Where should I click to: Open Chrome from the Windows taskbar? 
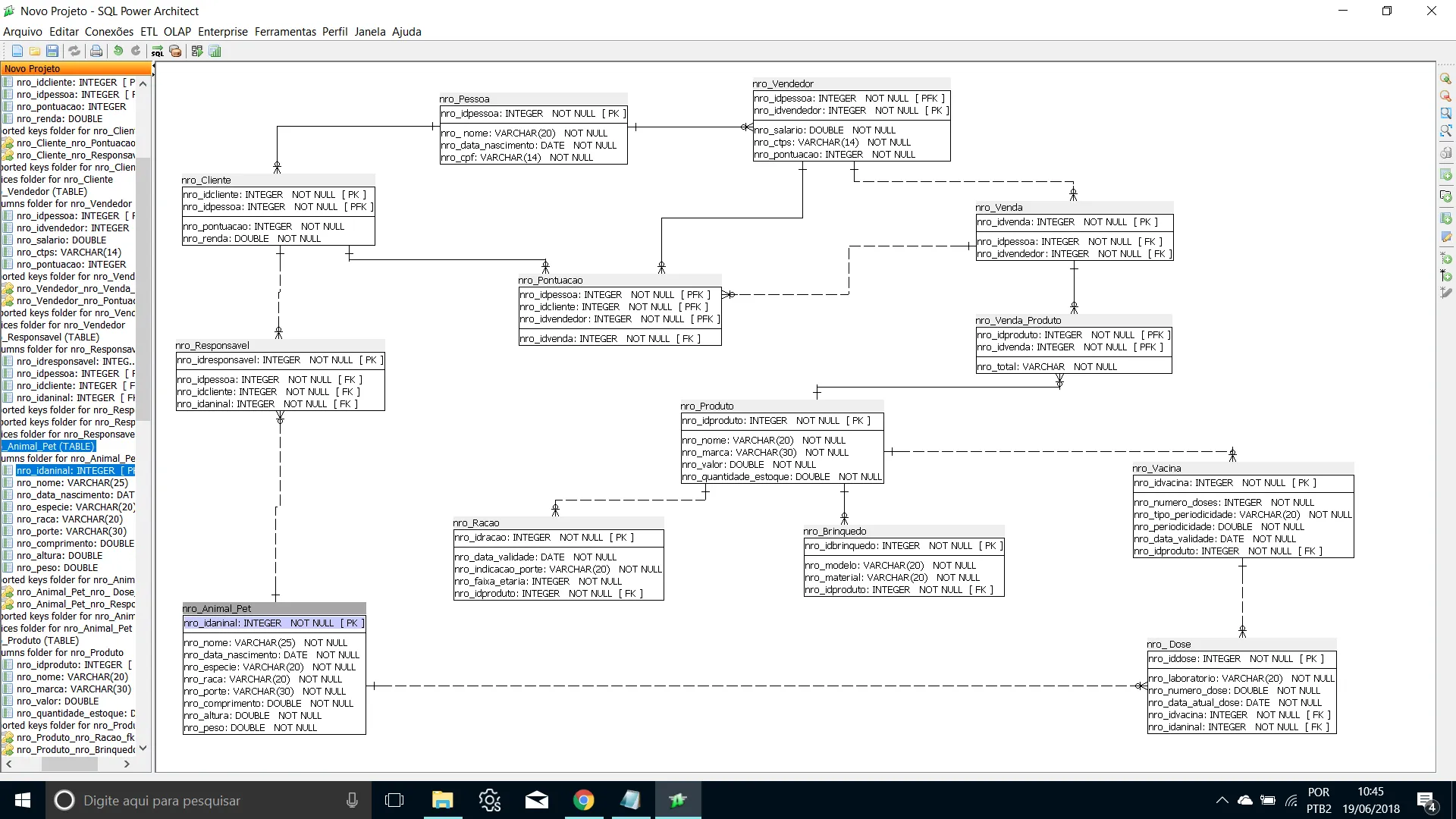coord(583,800)
